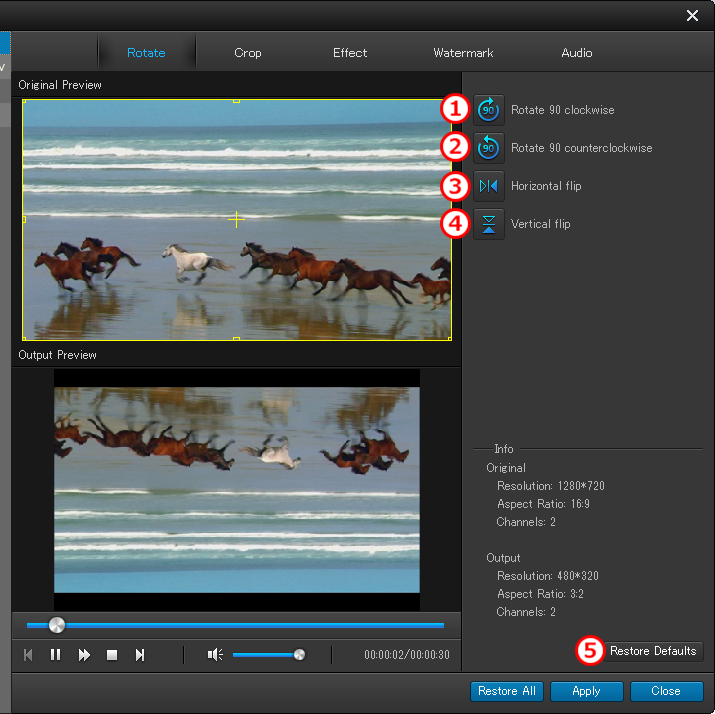Click the Close button at bottom

point(666,691)
